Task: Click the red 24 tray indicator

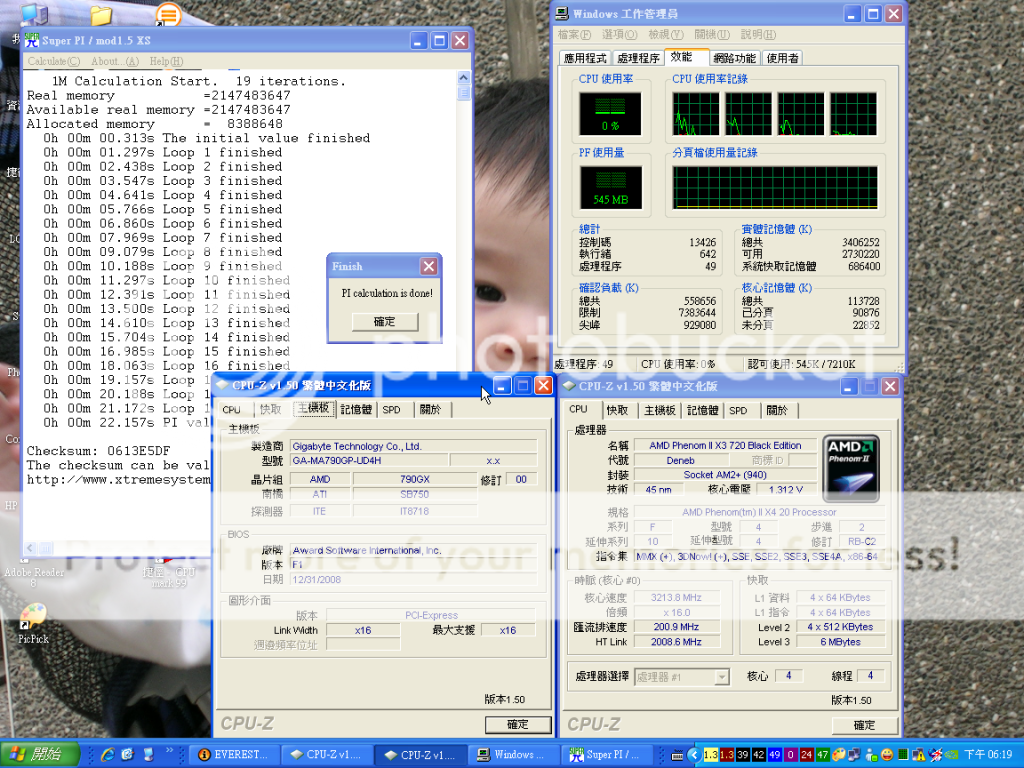Action: tap(807, 755)
